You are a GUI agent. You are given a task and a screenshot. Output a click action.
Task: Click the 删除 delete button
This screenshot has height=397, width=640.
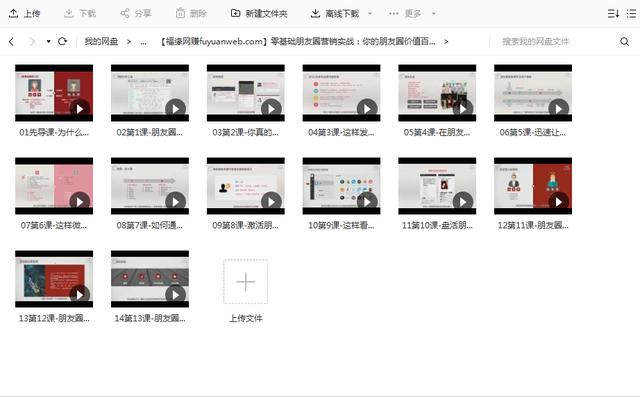click(191, 13)
